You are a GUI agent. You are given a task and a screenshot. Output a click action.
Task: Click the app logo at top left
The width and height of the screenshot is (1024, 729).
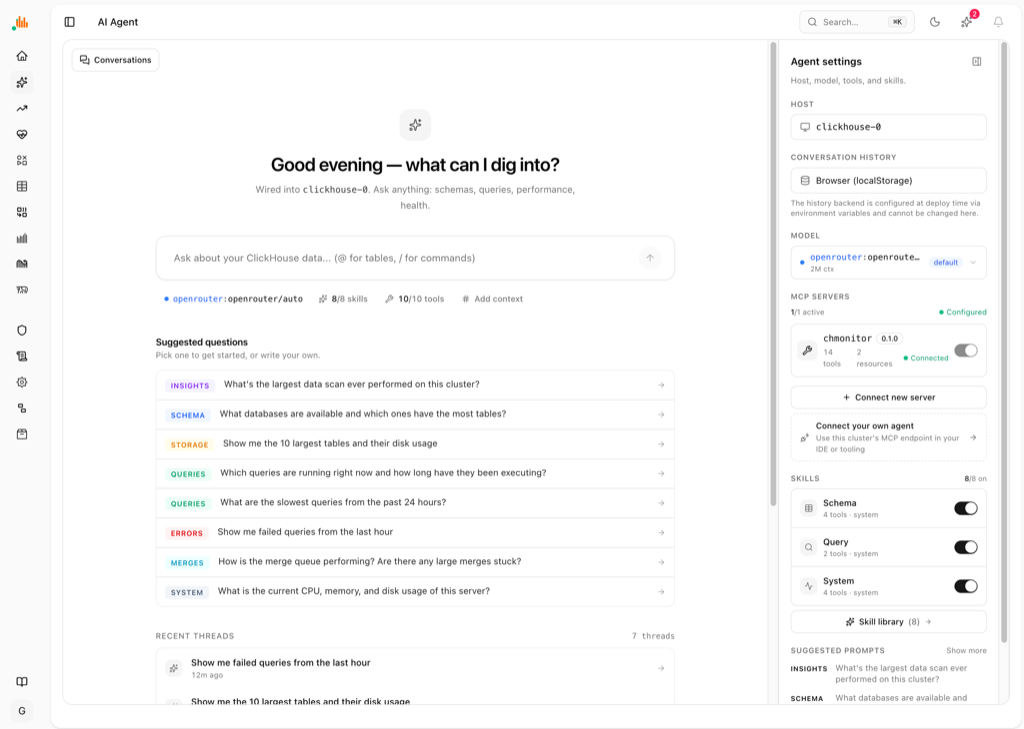pyautogui.click(x=20, y=23)
